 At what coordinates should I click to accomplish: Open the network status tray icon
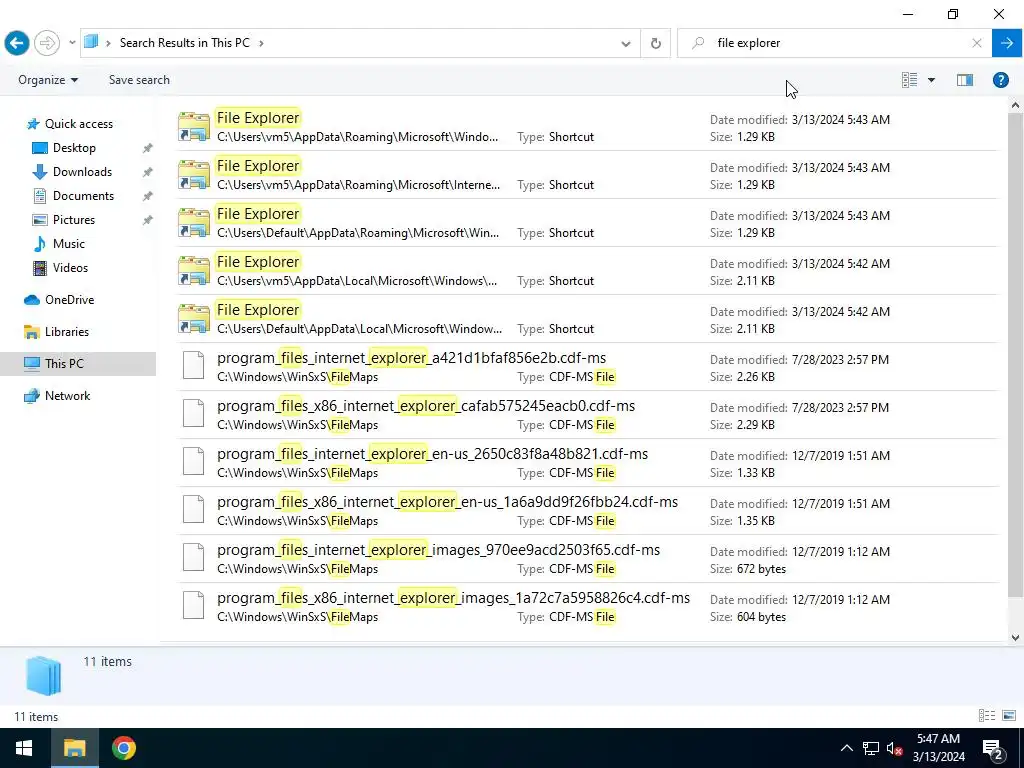click(x=871, y=748)
